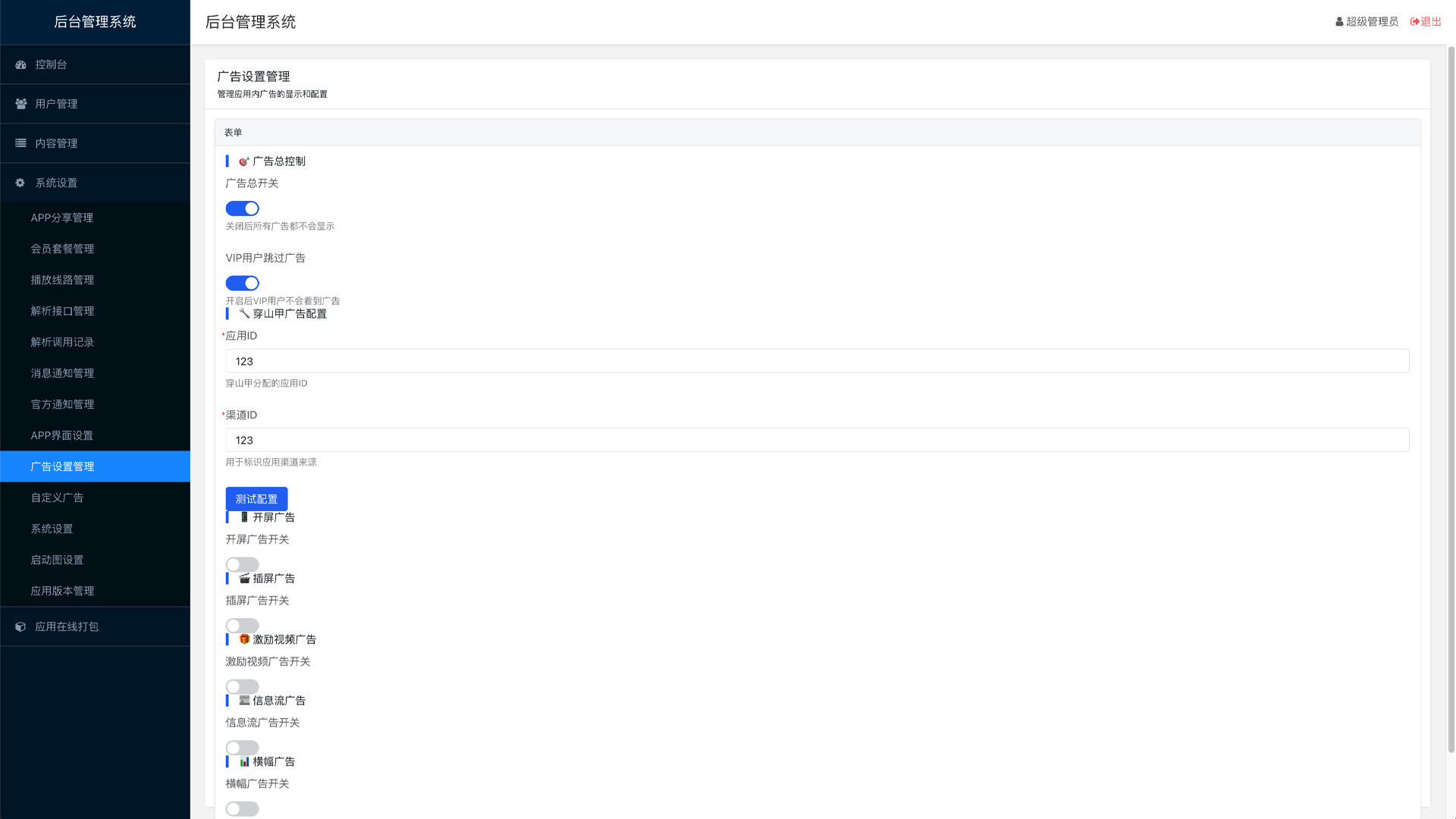This screenshot has width=1456, height=819.
Task: Enable the 开屏广告开关 toggle
Action: coord(242,563)
